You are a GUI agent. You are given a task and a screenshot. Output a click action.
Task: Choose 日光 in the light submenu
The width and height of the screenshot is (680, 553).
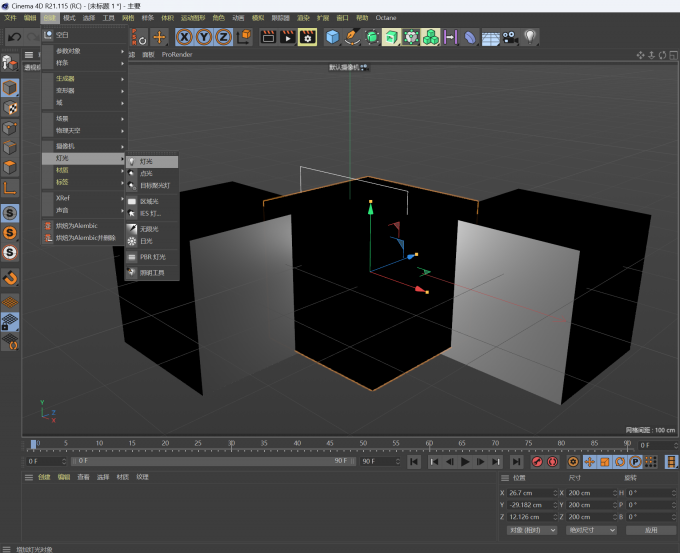[x=152, y=241]
